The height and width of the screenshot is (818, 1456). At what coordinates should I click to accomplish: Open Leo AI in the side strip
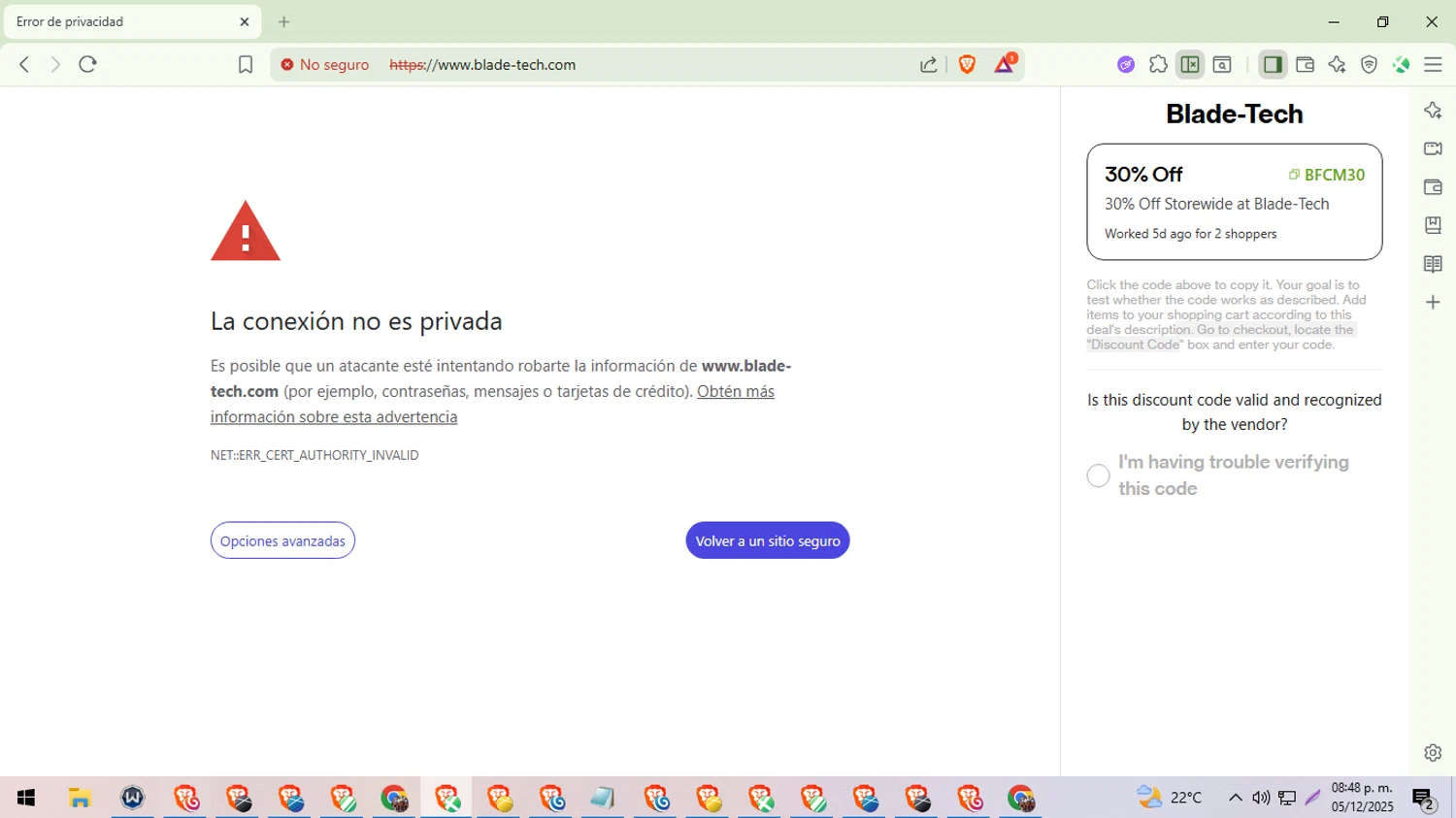[1433, 111]
